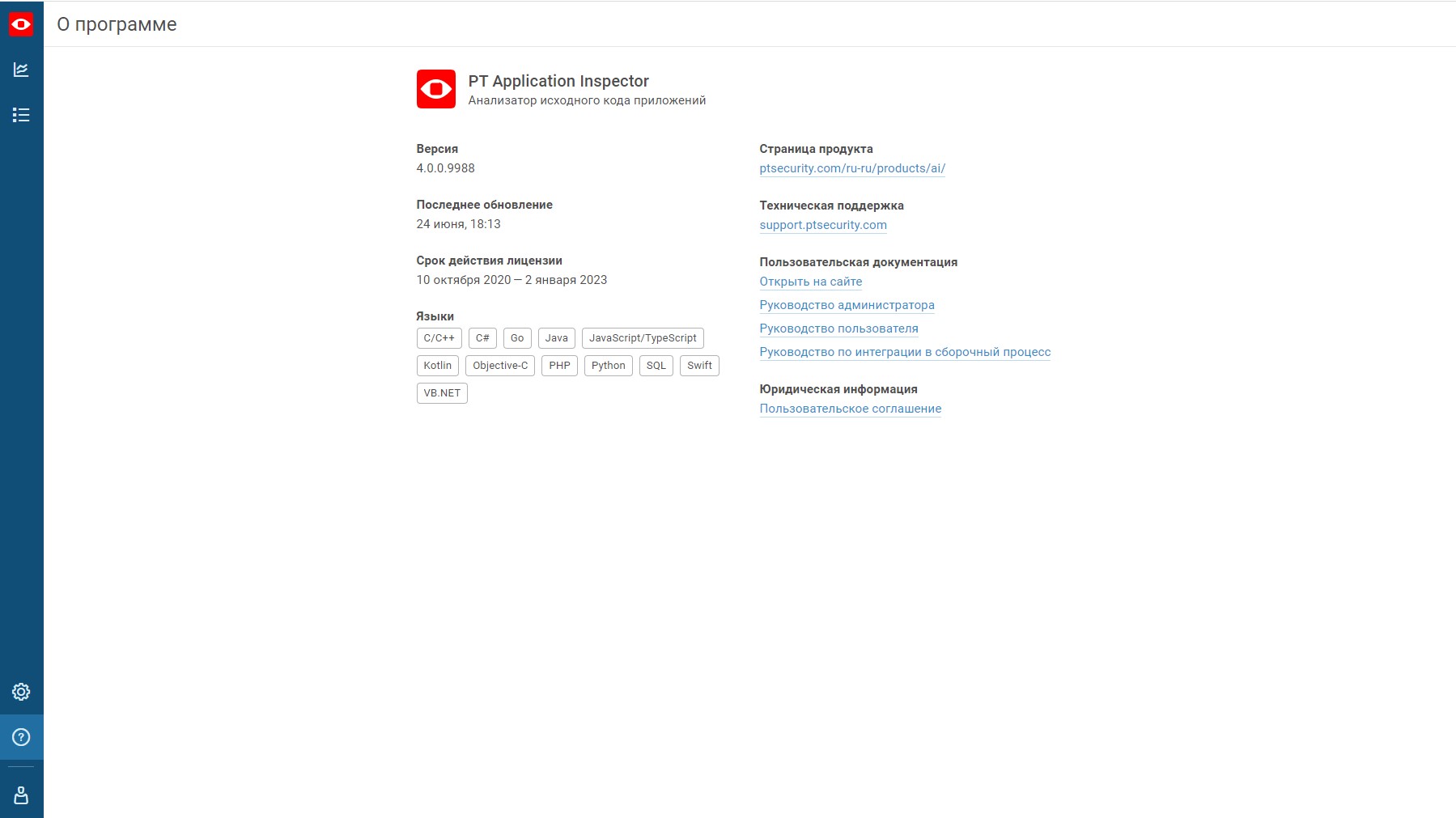1456x818 pixels.
Task: Open the statistics chart section
Action: [x=21, y=70]
